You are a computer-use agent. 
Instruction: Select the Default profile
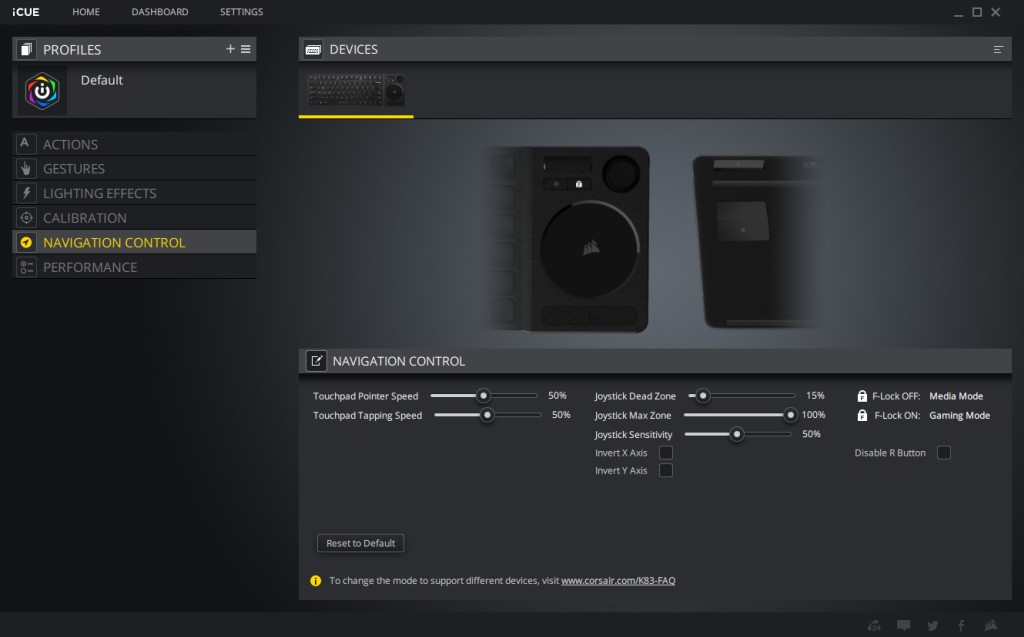click(x=134, y=91)
